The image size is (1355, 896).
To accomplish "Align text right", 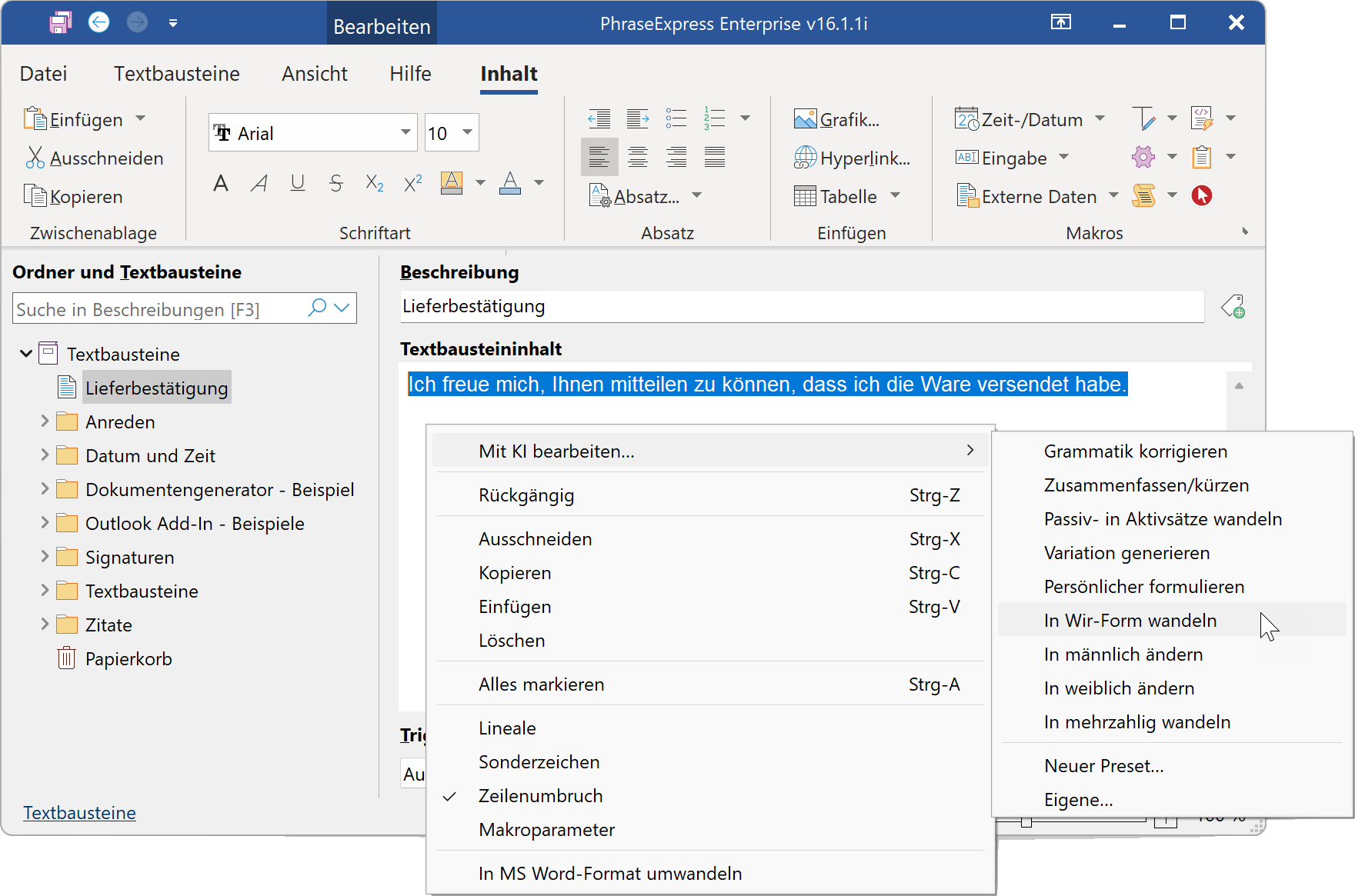I will click(x=676, y=157).
